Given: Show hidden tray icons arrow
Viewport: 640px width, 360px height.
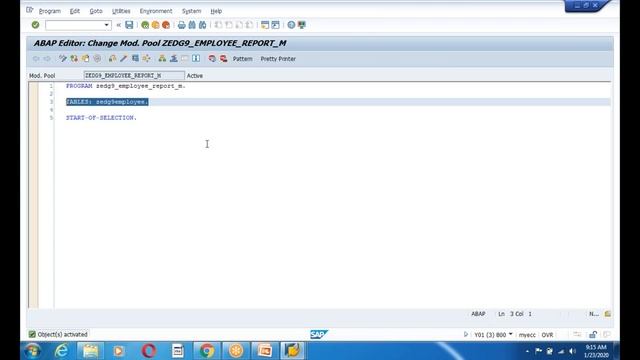Looking at the screenshot, I should pos(527,351).
